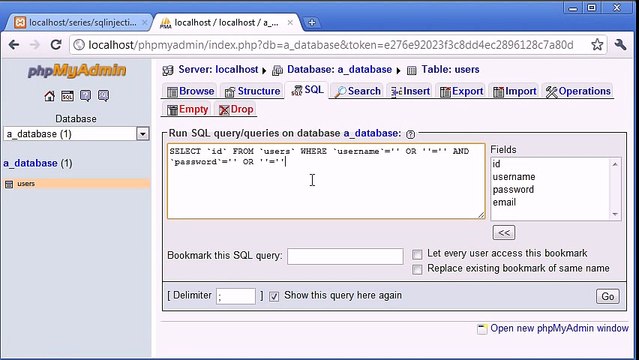Open the Database dropdown a_database (1)
Image resolution: width=639 pixels, height=360 pixels.
click(76, 134)
